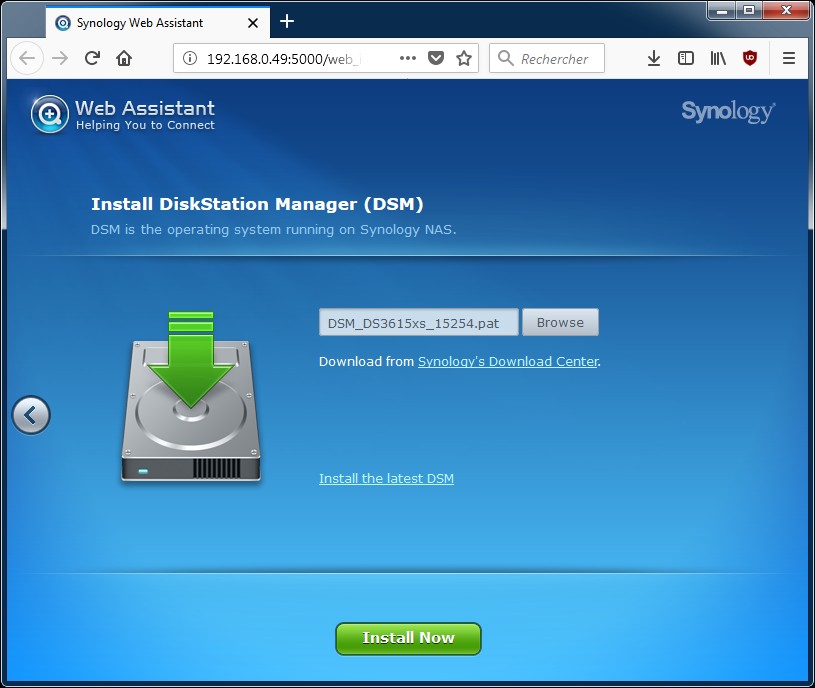Follow the Synology's Download Center link
The width and height of the screenshot is (815, 688).
coord(508,362)
